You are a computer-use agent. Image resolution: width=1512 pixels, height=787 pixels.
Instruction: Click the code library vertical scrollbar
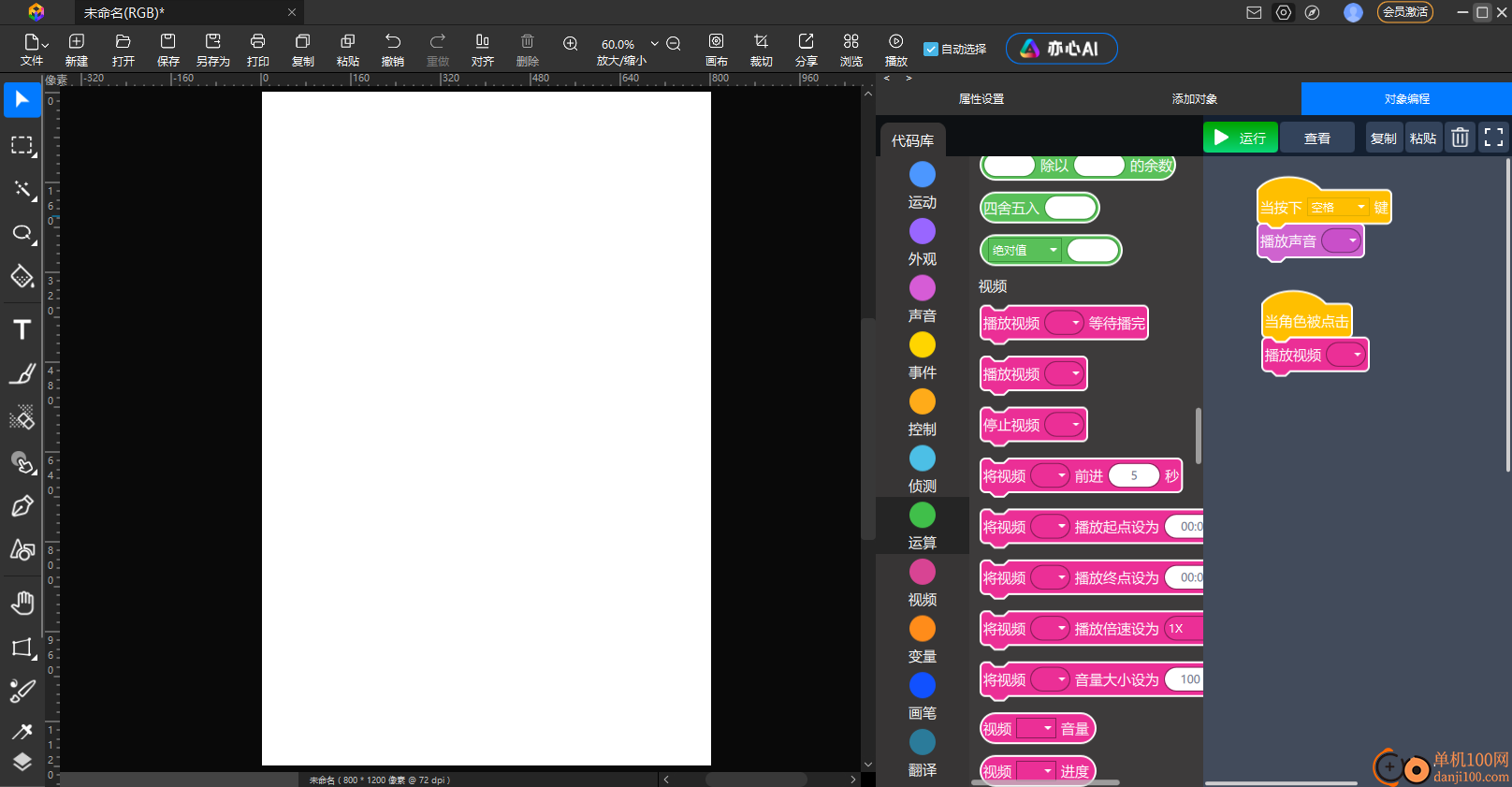pos(1198,436)
